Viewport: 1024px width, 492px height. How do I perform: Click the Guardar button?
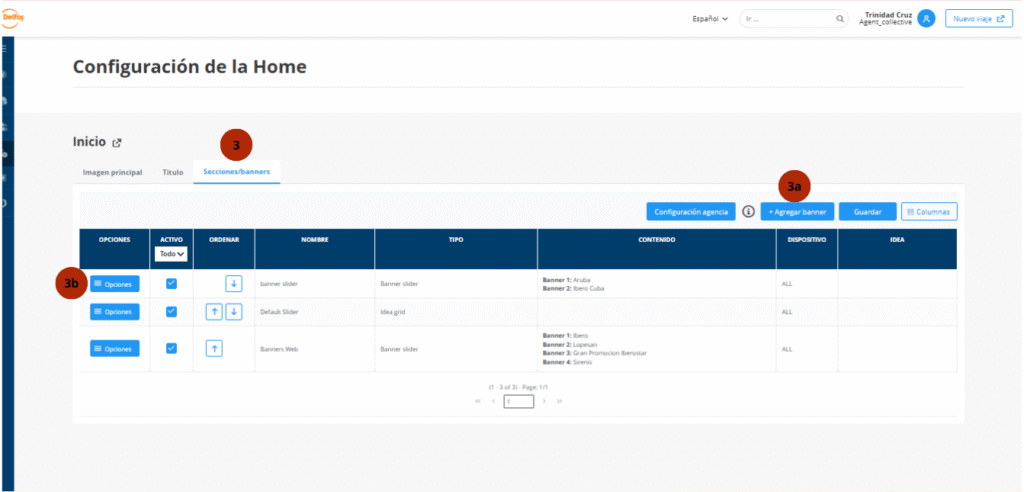click(867, 212)
